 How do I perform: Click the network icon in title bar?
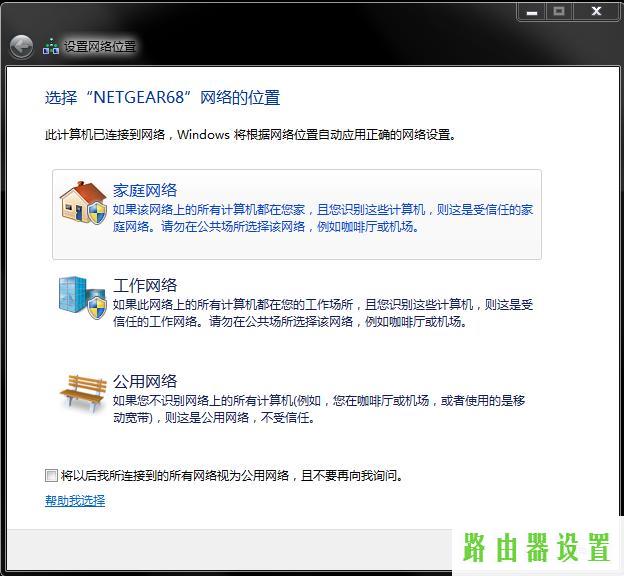[51, 46]
